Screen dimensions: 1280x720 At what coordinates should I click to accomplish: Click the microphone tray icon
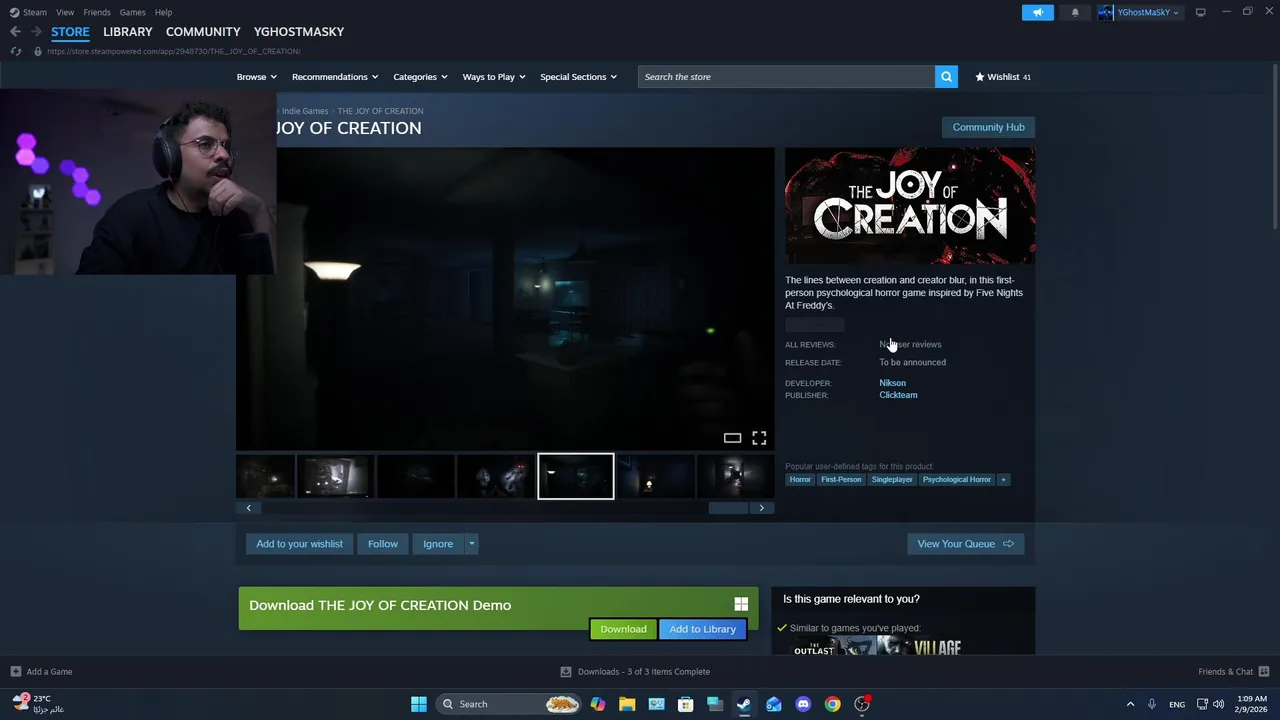[1152, 704]
